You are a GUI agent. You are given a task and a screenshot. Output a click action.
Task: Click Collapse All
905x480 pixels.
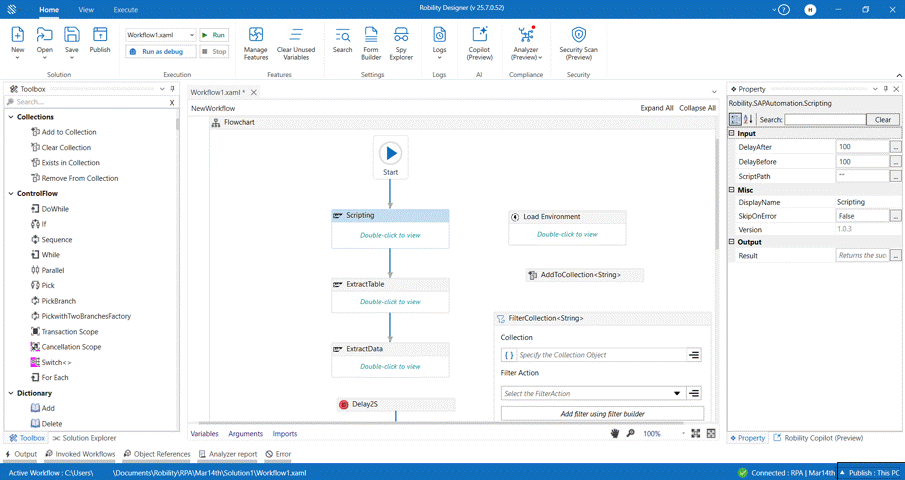697,108
